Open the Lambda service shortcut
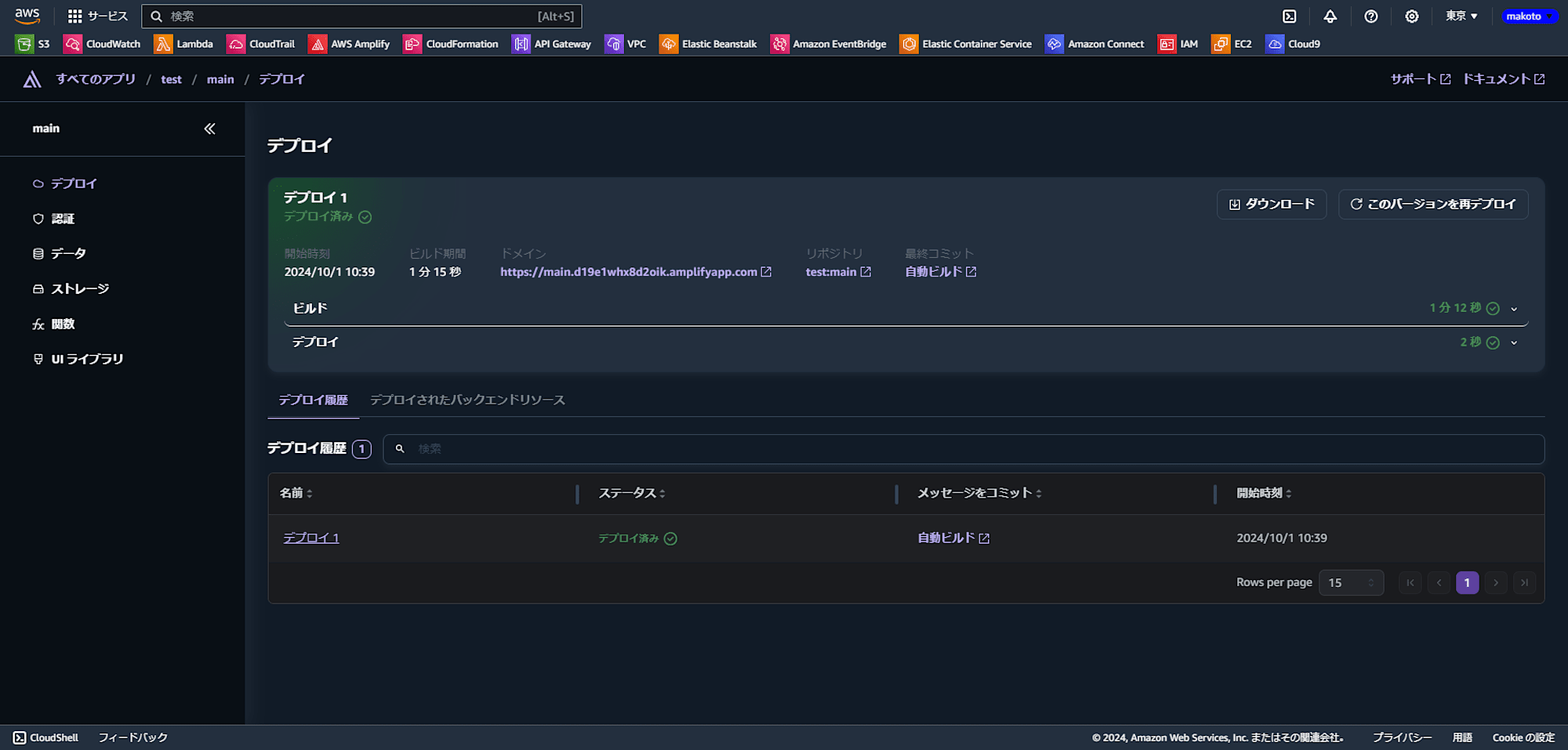 pos(184,44)
